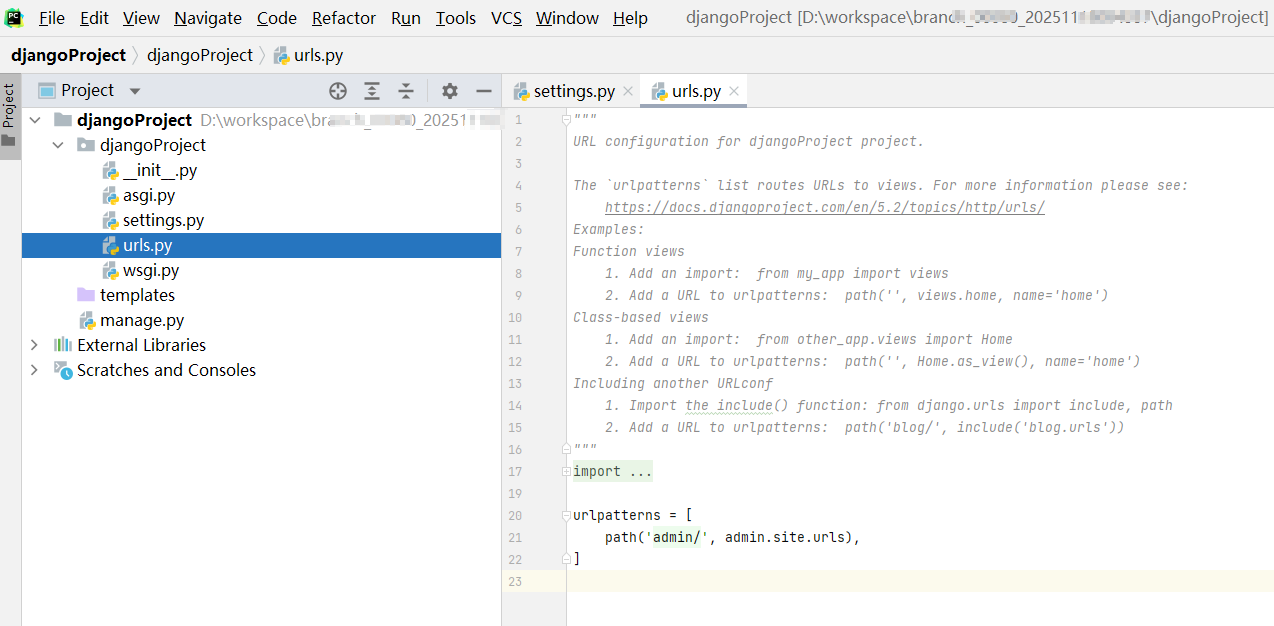
Task: Expand the Scratches and Consoles node
Action: pyautogui.click(x=35, y=370)
